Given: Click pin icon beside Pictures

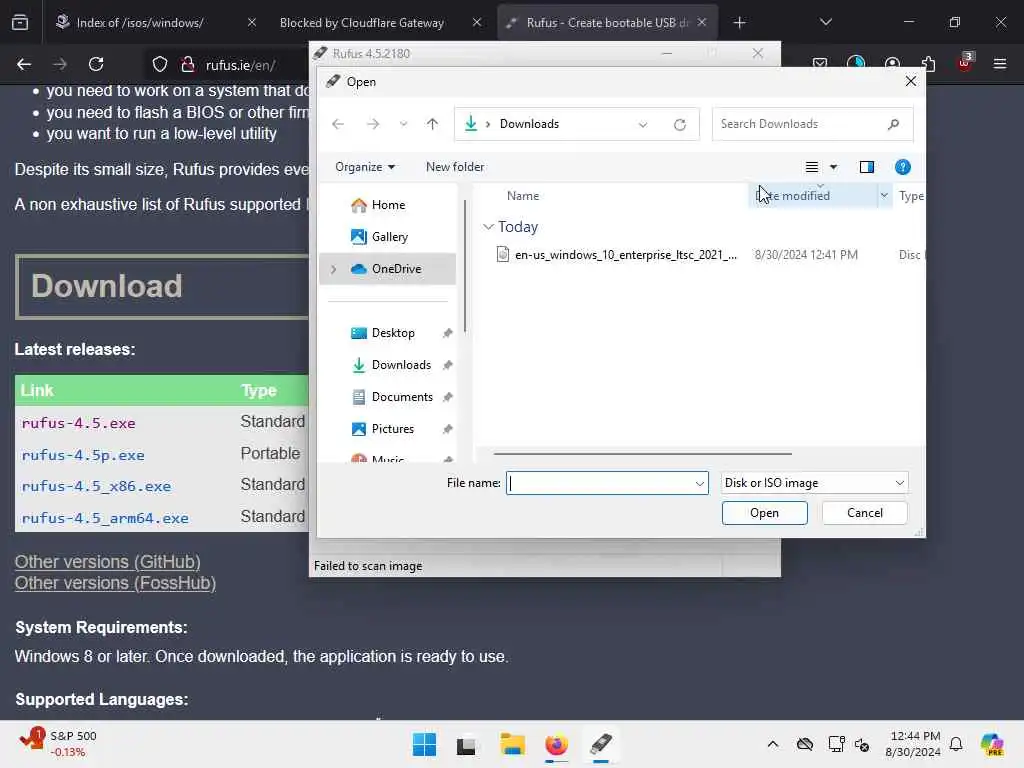Looking at the screenshot, I should [447, 429].
